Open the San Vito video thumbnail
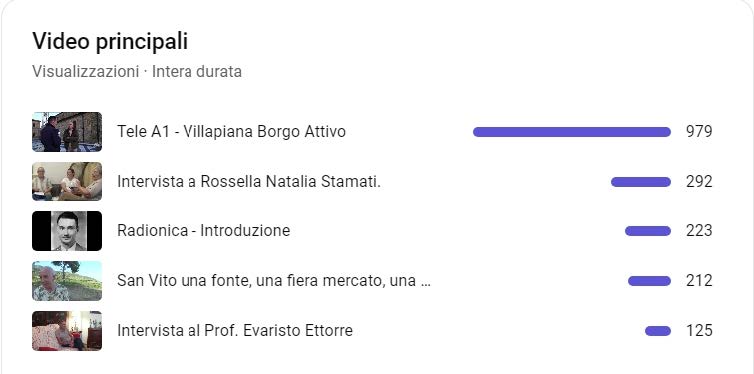This screenshot has height=374, width=754. (x=67, y=281)
